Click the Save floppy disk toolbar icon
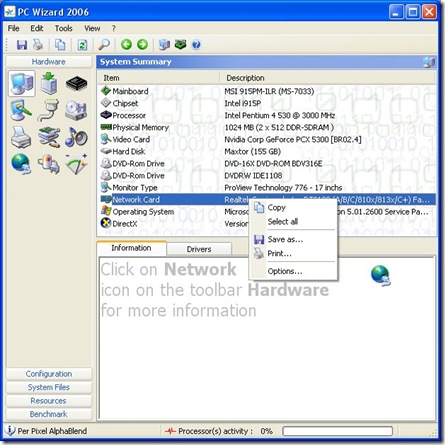445x445 pixels. coord(22,45)
